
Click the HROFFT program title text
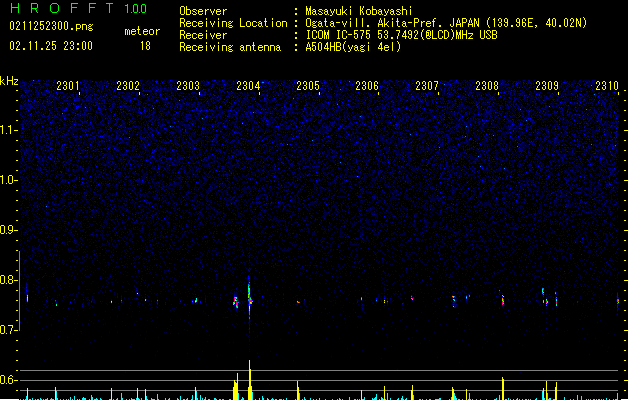(x=62, y=8)
